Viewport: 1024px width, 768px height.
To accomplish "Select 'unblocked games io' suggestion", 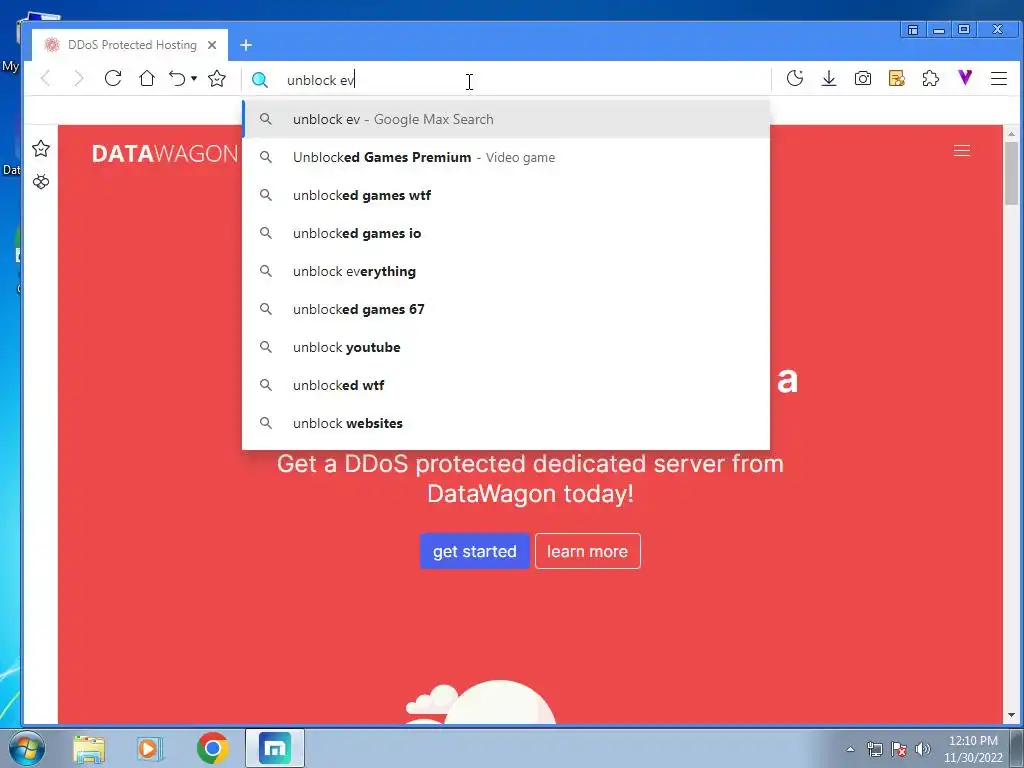I will coord(506,233).
